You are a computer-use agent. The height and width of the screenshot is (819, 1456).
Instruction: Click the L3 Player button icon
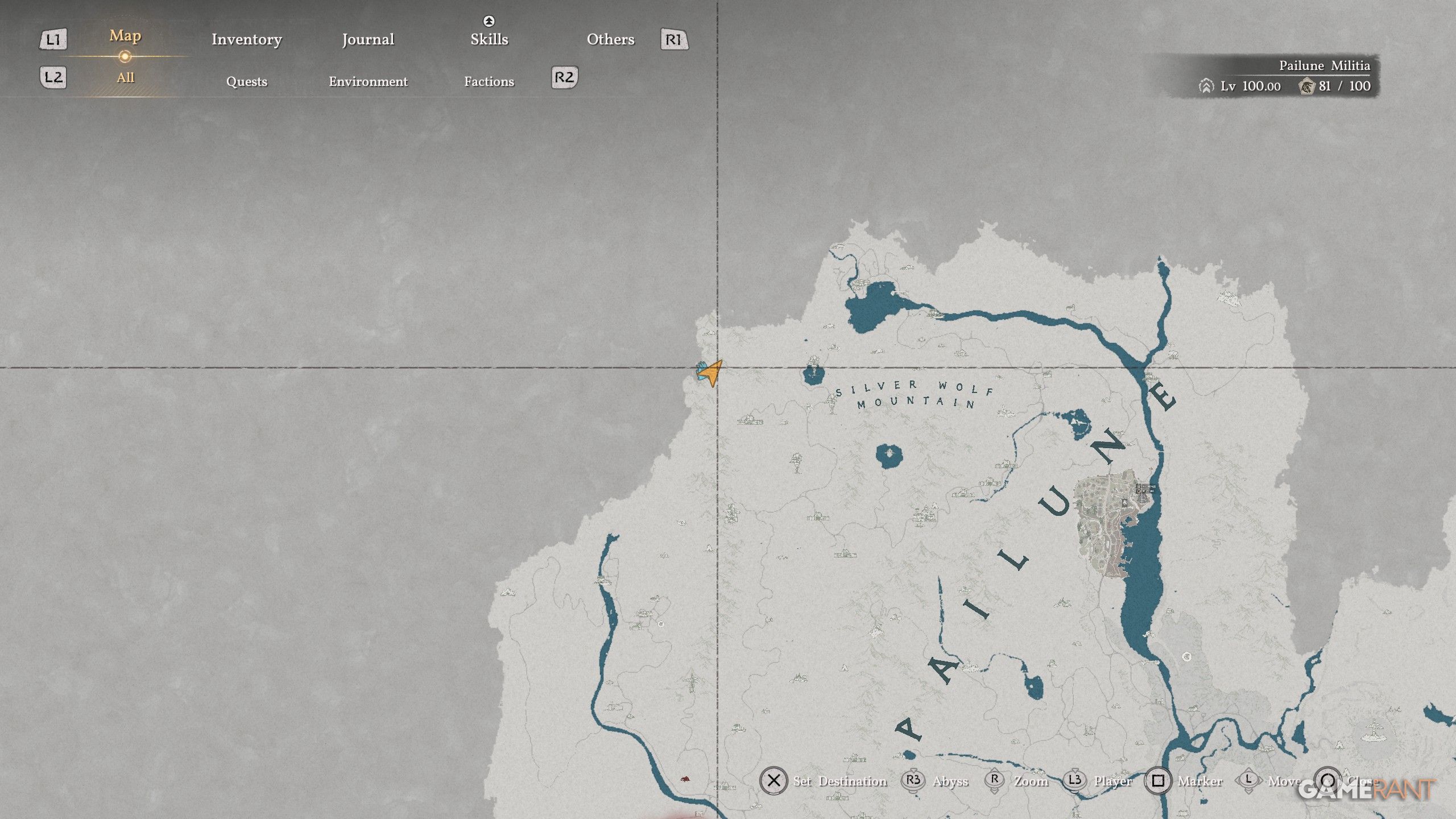tap(1074, 780)
